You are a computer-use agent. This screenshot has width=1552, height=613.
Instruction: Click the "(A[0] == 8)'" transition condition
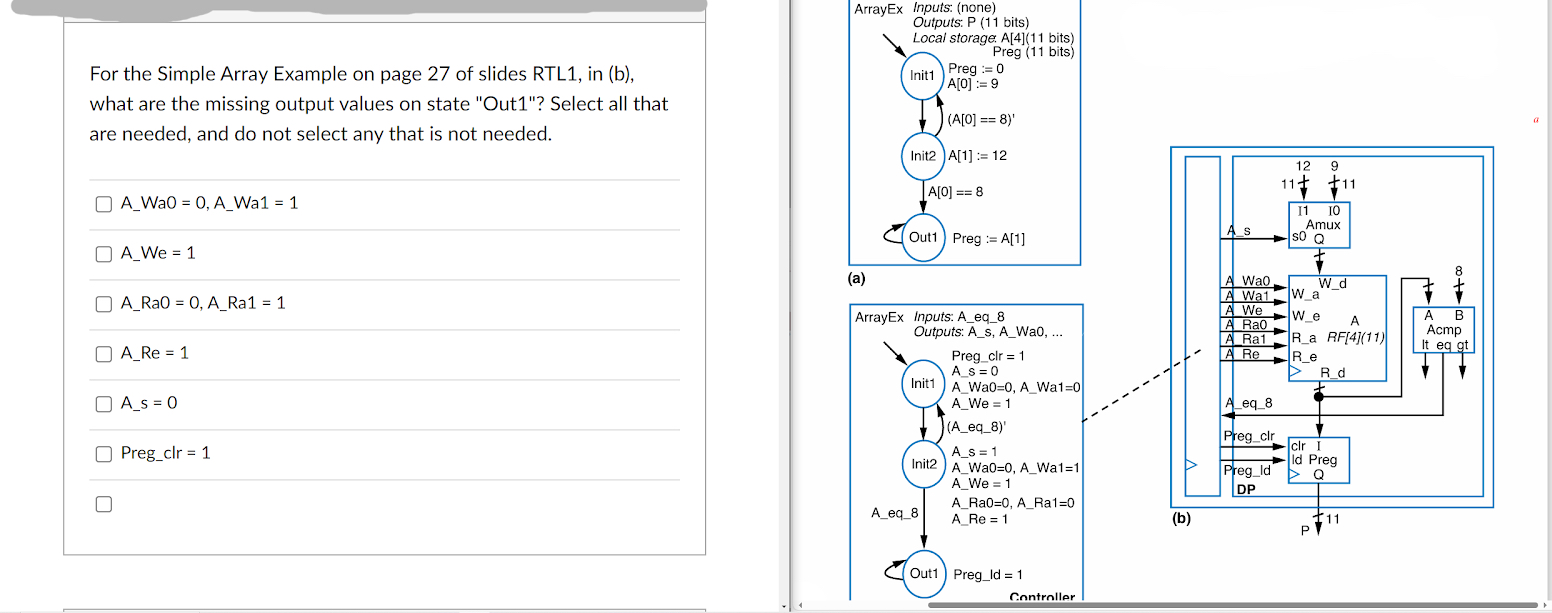(982, 121)
